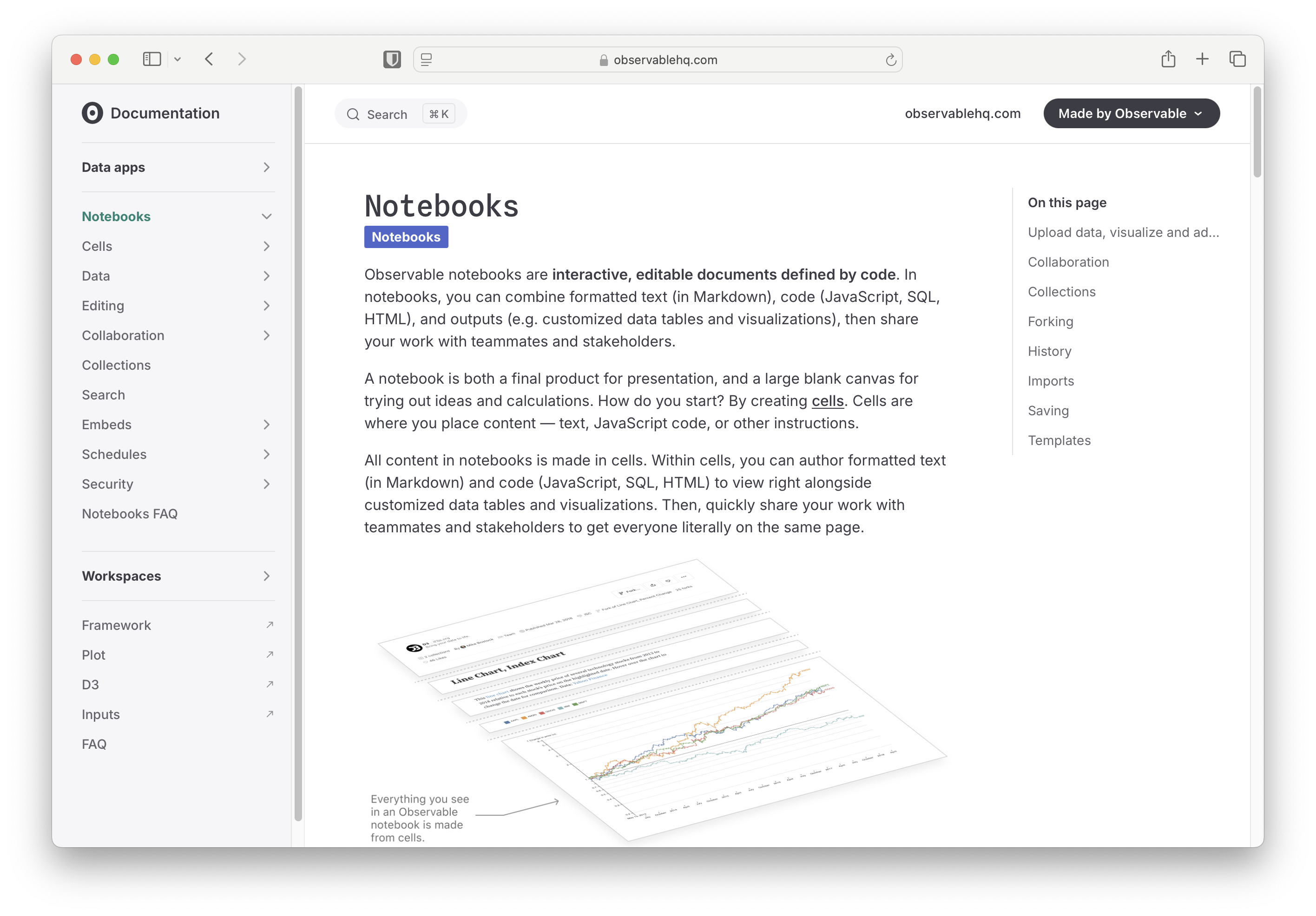Show the tab overview icon
The height and width of the screenshot is (916, 1316).
pyautogui.click(x=1237, y=59)
